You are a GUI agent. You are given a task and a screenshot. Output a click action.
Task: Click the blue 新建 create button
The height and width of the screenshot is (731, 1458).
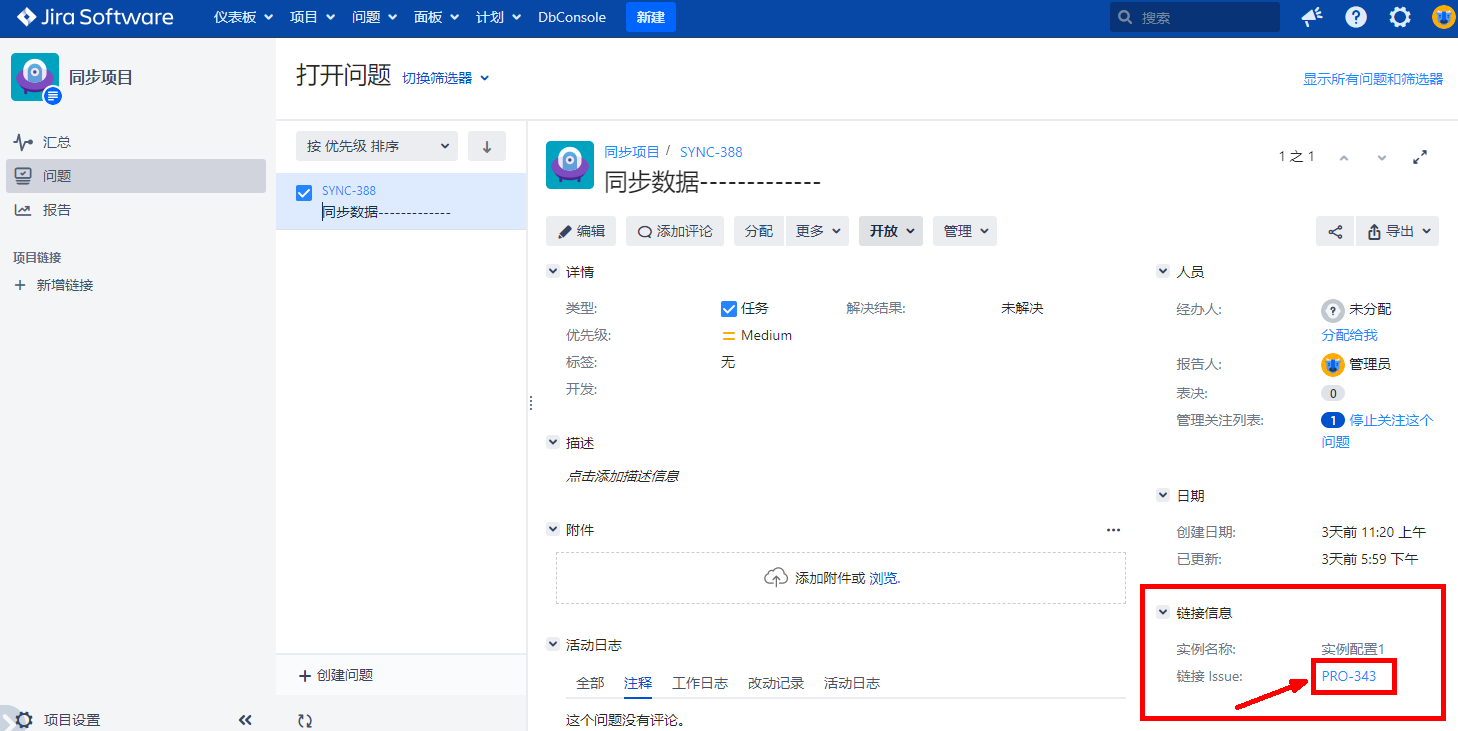click(650, 17)
